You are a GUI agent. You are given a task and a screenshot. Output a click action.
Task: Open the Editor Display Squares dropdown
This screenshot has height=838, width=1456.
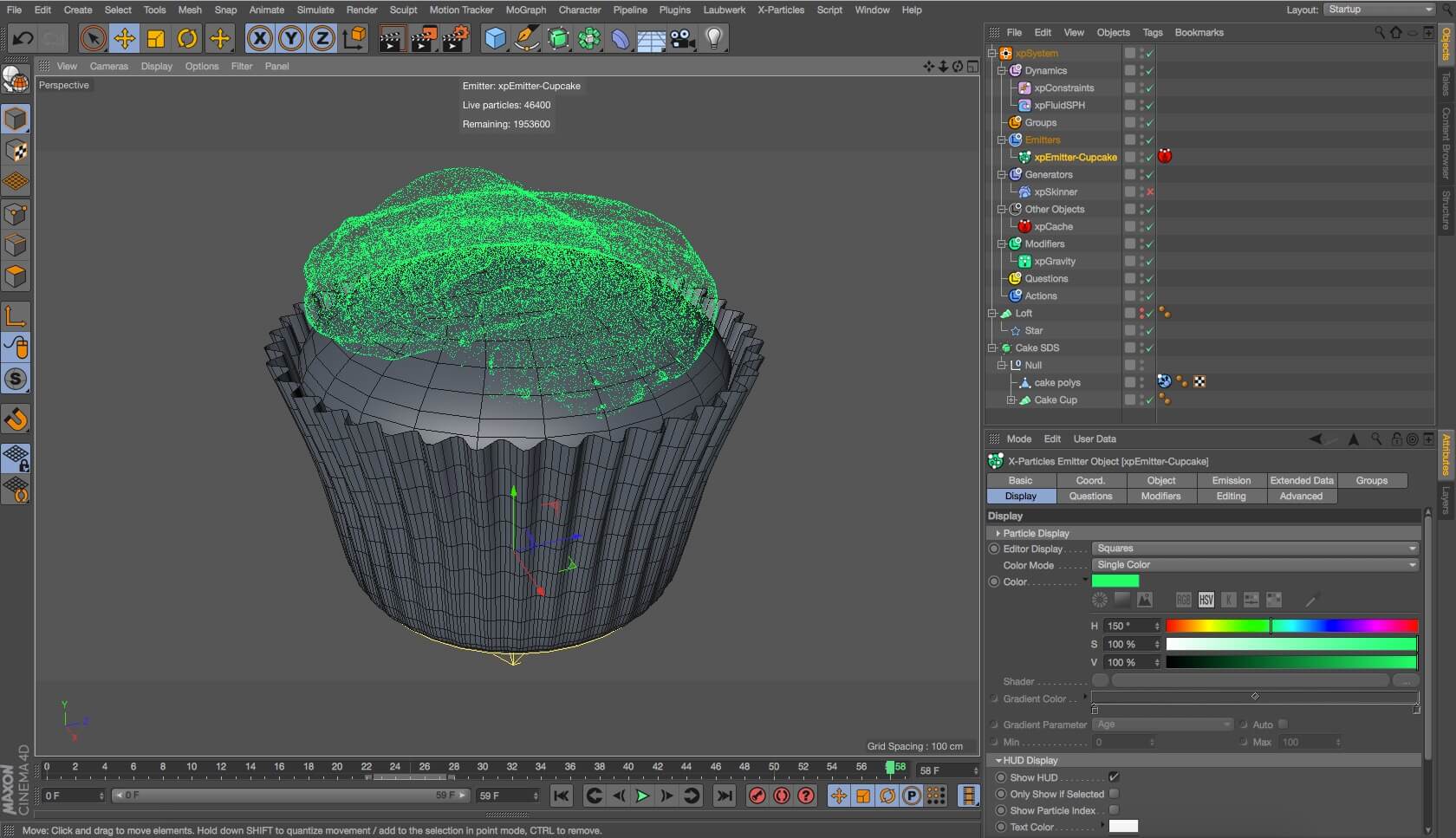point(1255,549)
